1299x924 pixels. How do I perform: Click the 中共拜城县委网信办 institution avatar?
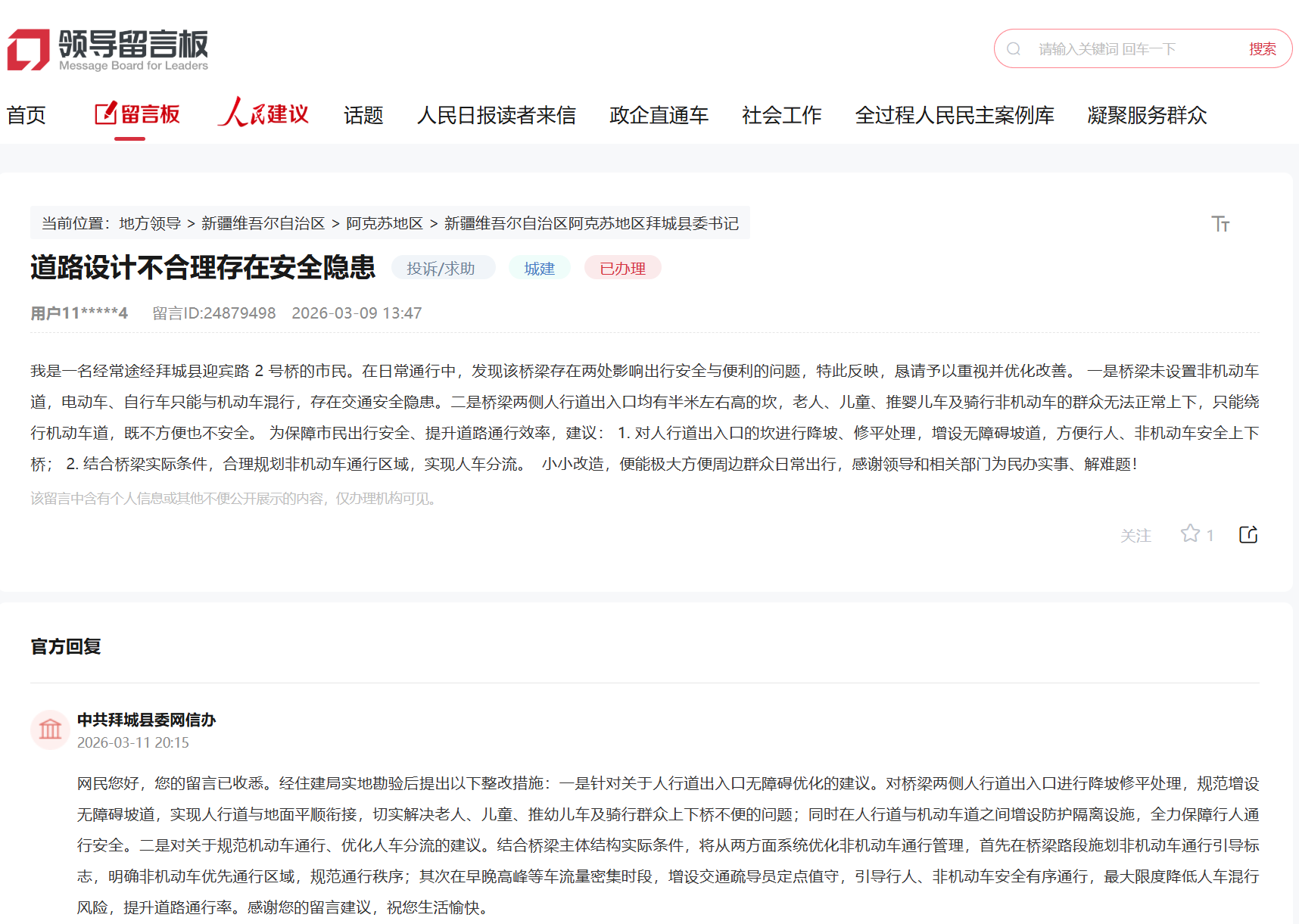(50, 730)
